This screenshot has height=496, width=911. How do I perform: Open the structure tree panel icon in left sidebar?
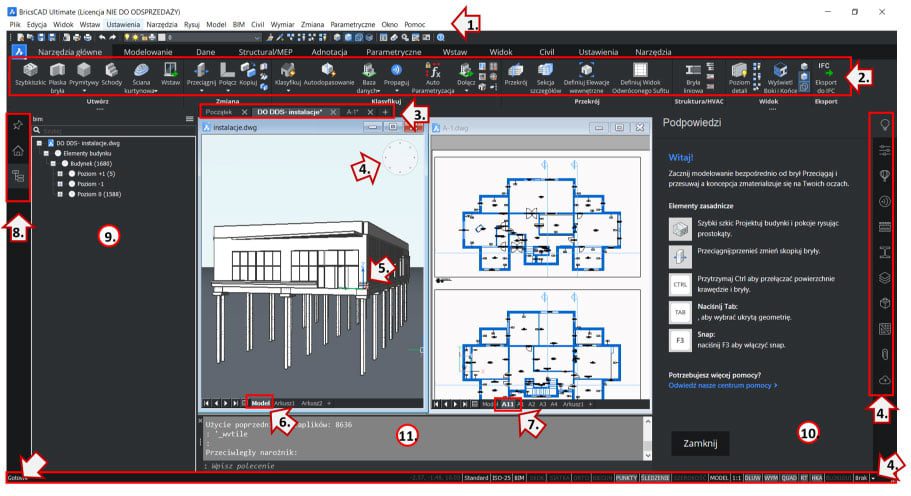coord(18,176)
